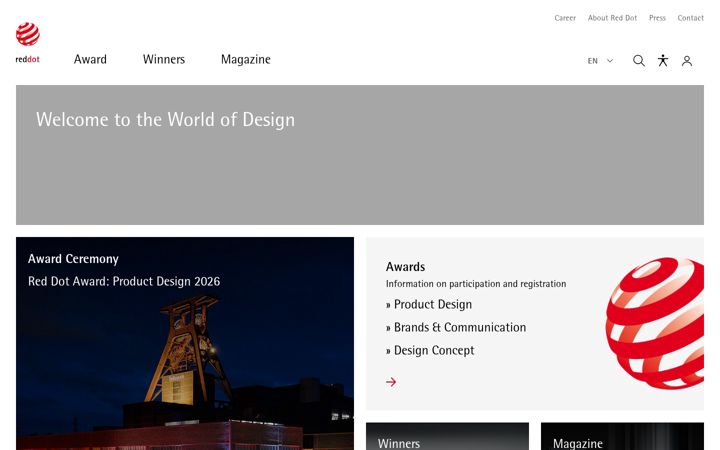
Task: Click the red arrow in Awards card
Action: coord(391,382)
